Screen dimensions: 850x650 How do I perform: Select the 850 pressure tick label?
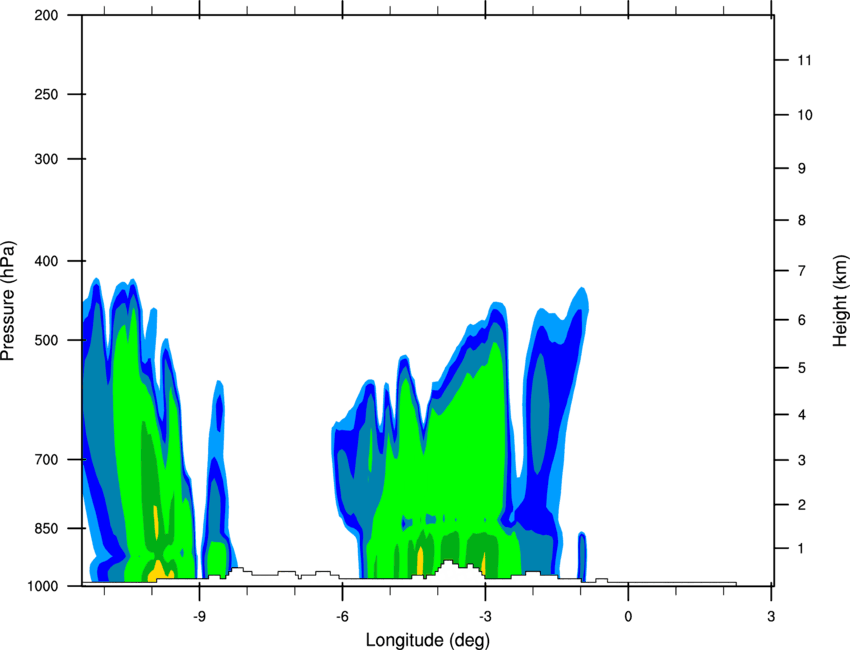pos(46,528)
